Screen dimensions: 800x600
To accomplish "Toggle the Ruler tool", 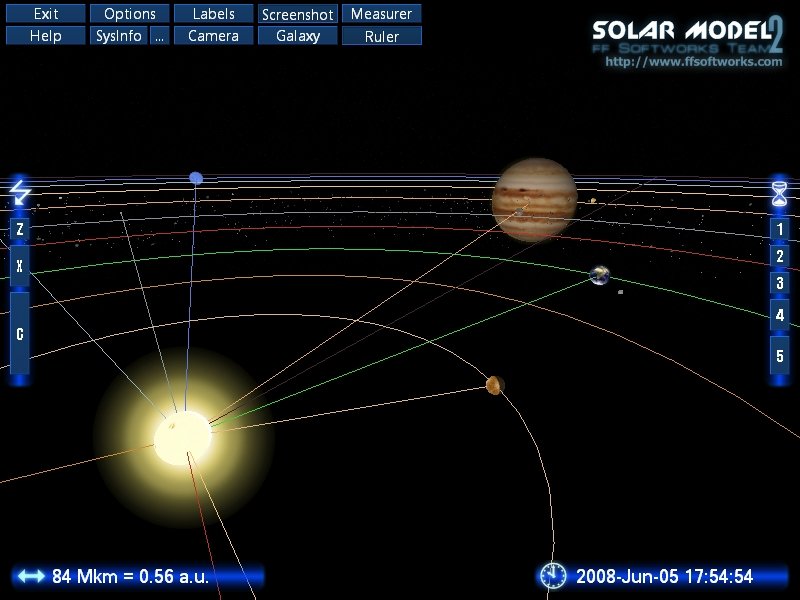I will coord(381,36).
